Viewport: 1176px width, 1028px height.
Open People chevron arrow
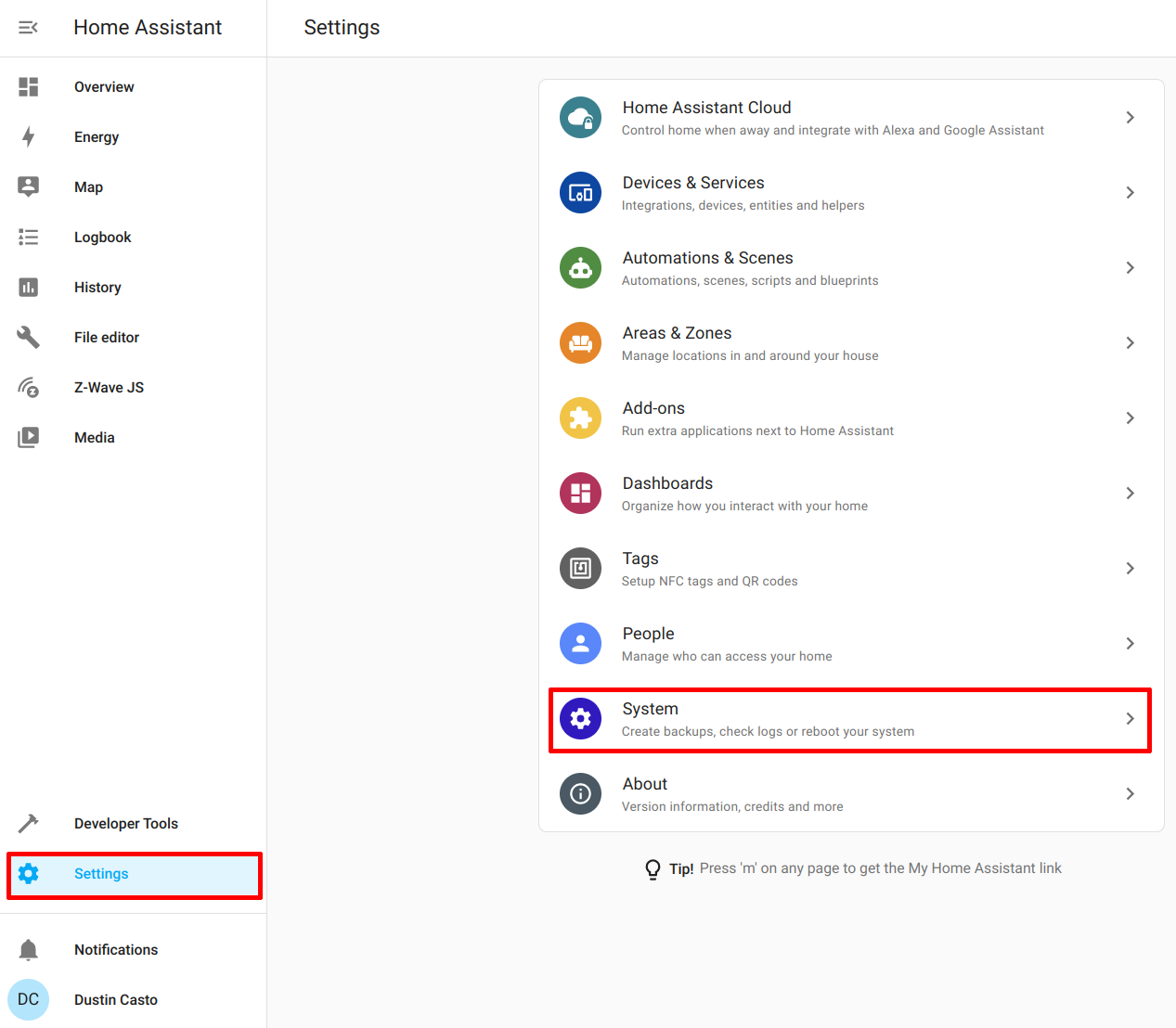1131,644
